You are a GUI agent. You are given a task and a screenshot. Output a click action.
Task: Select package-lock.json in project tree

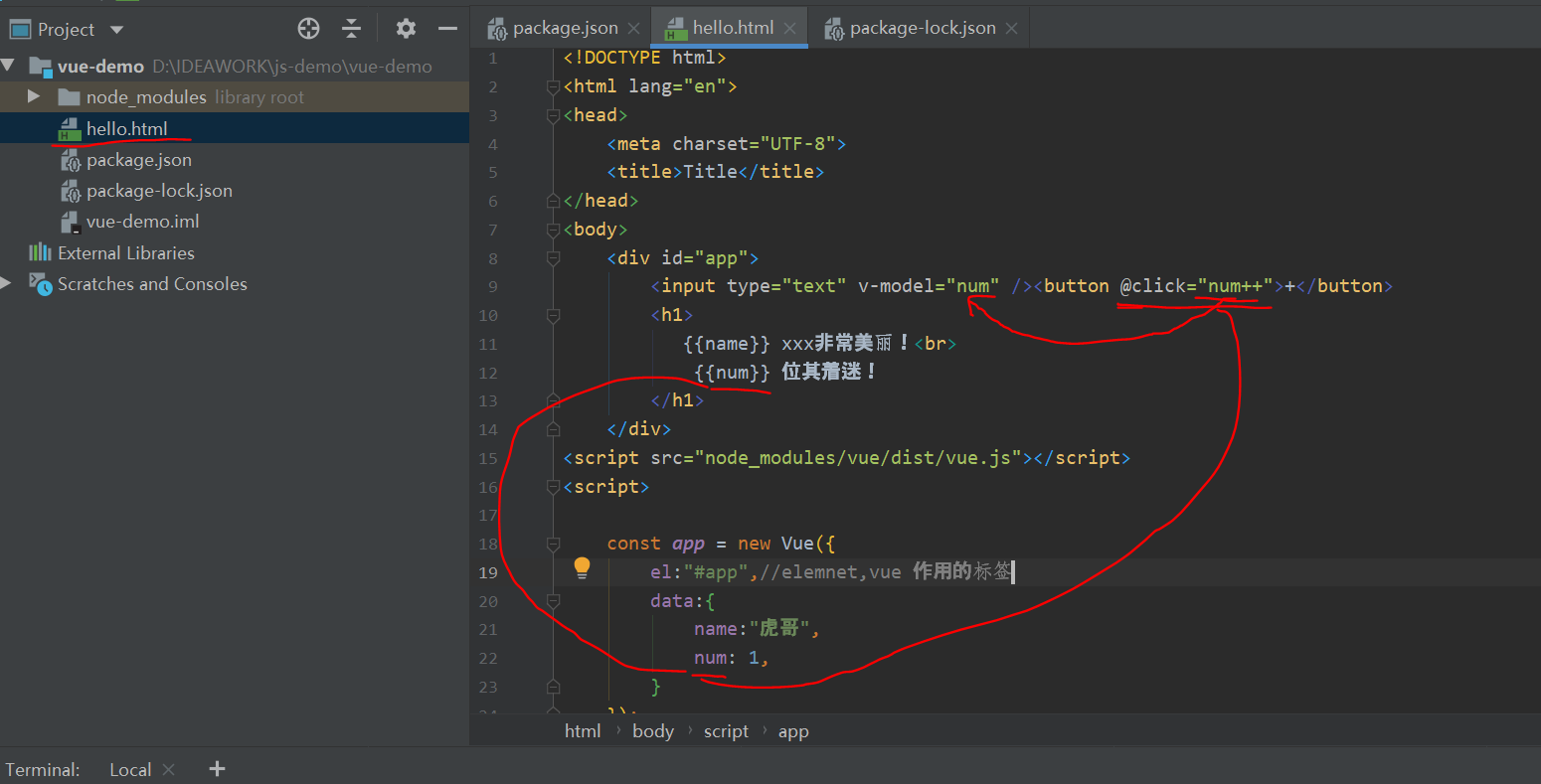(x=159, y=191)
